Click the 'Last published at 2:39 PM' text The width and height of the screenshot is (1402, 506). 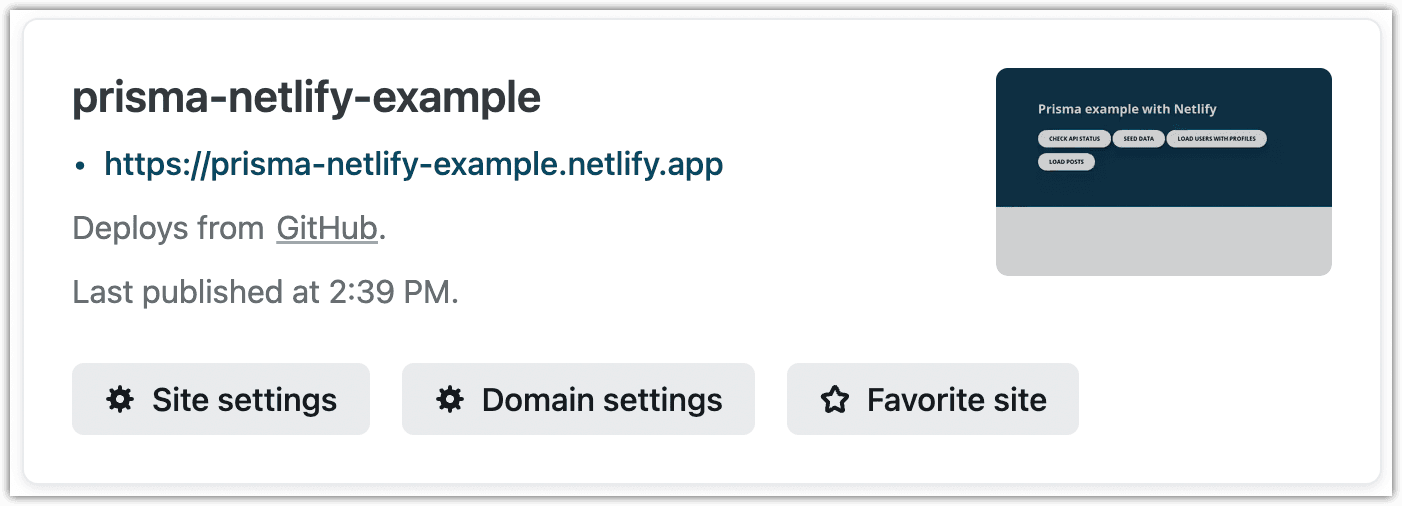[x=265, y=293]
